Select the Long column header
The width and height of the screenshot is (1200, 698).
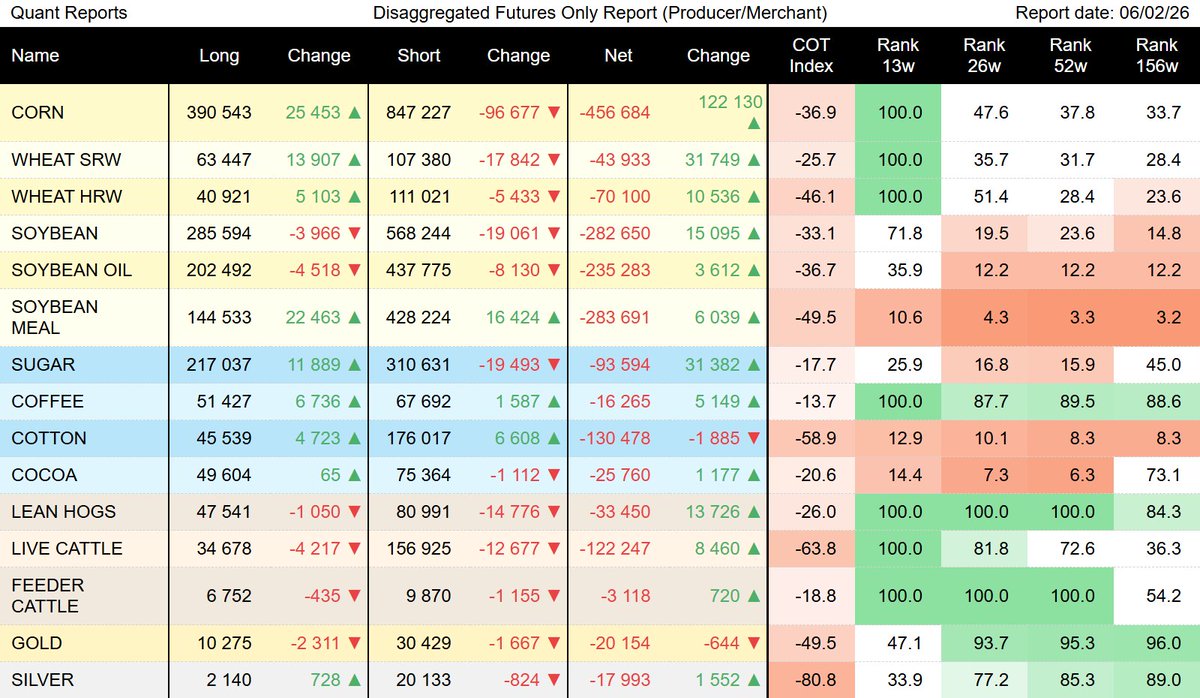click(x=219, y=56)
